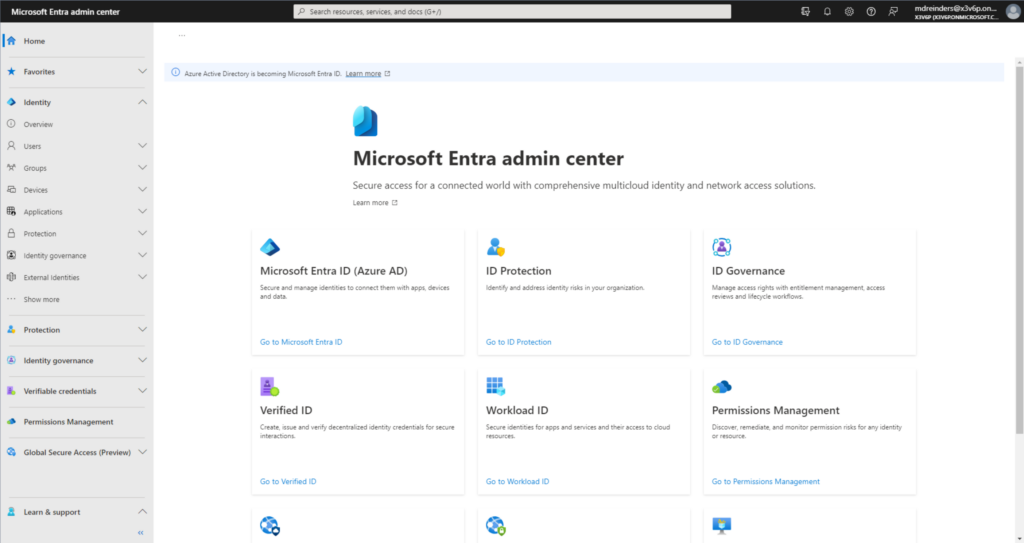Expand Protection chevron under Identity
Viewport: 1024px width, 543px height.
tap(142, 233)
